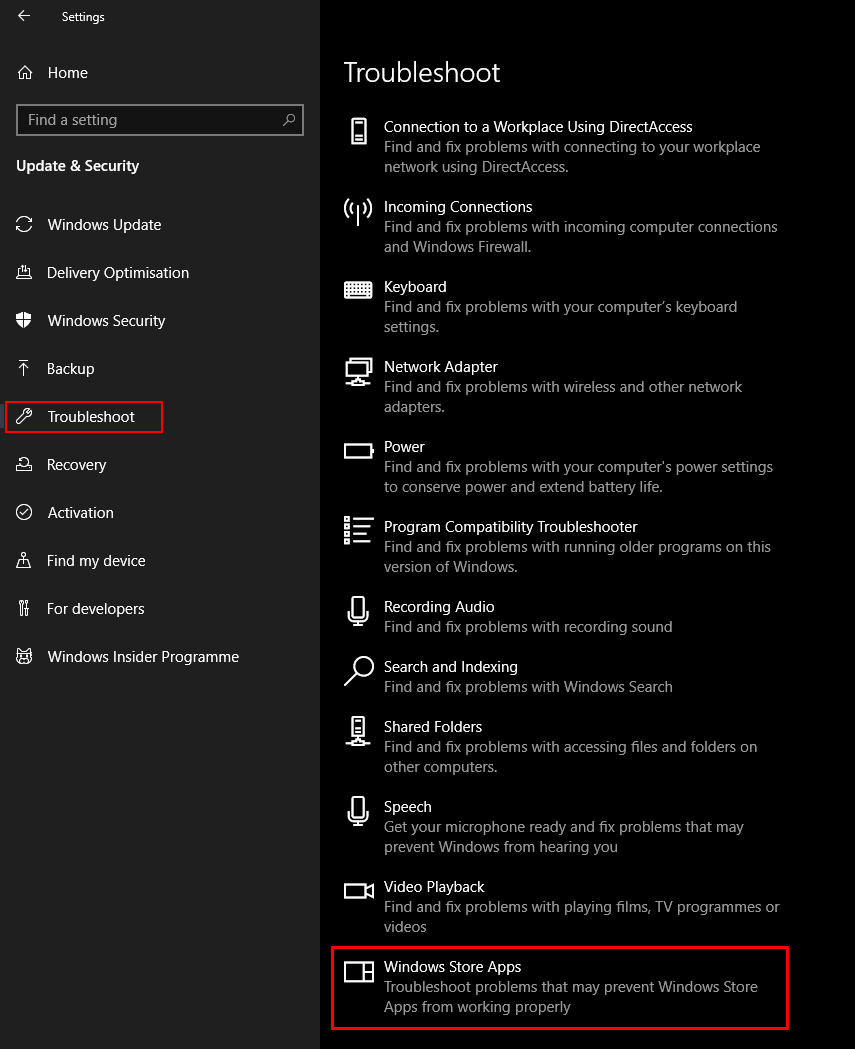Click the Incoming Connections antenna icon
The image size is (855, 1049).
click(x=358, y=211)
